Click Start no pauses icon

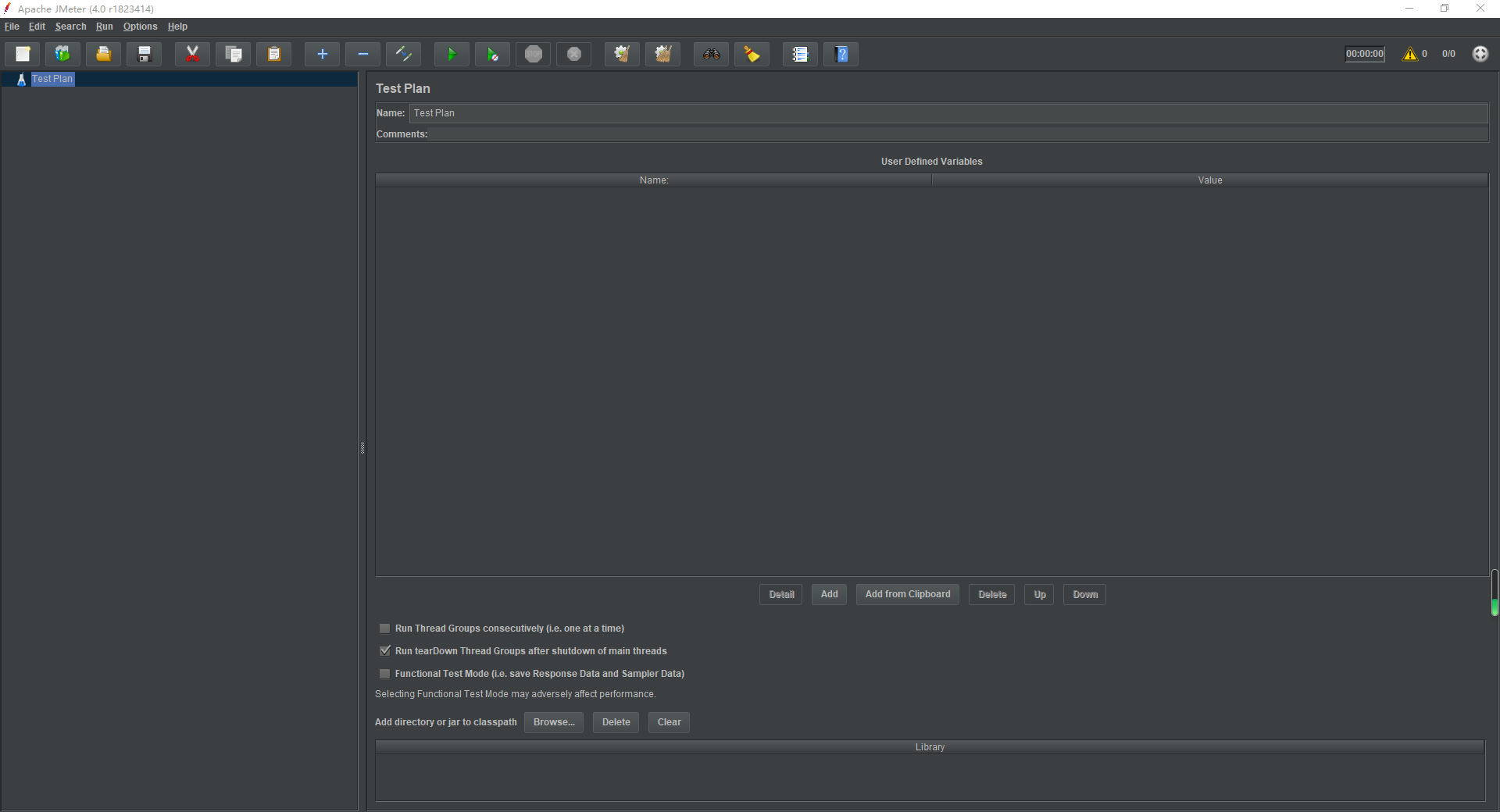coord(492,54)
